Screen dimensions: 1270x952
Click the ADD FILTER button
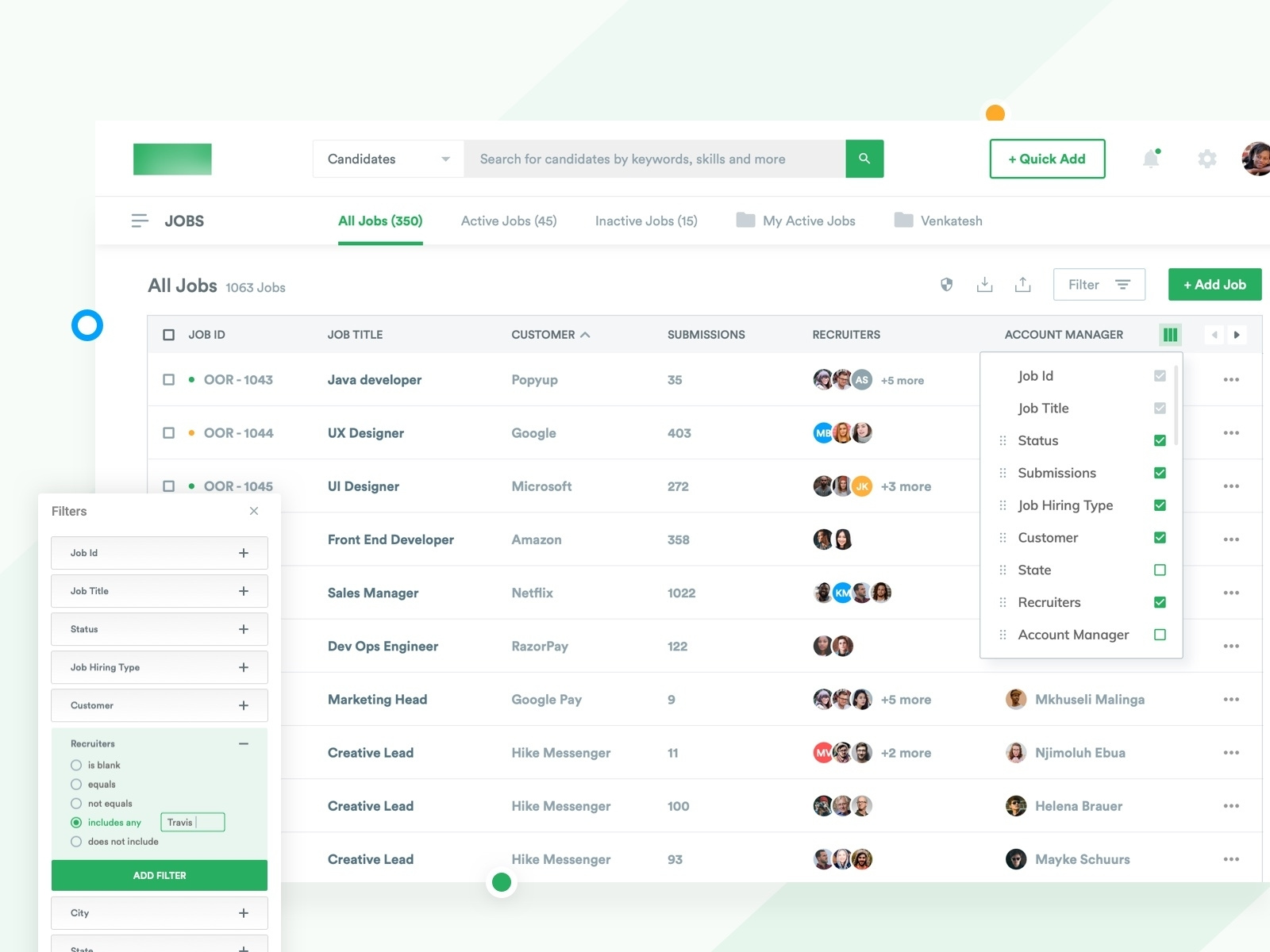click(160, 875)
